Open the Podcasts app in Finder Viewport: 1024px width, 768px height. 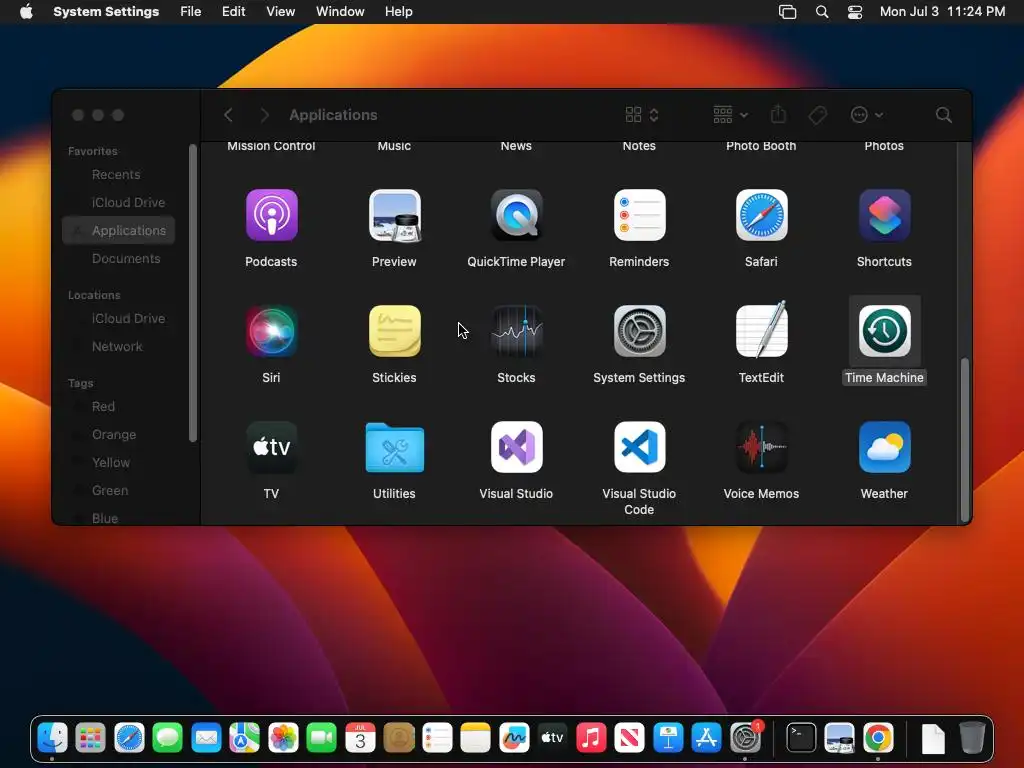271,216
